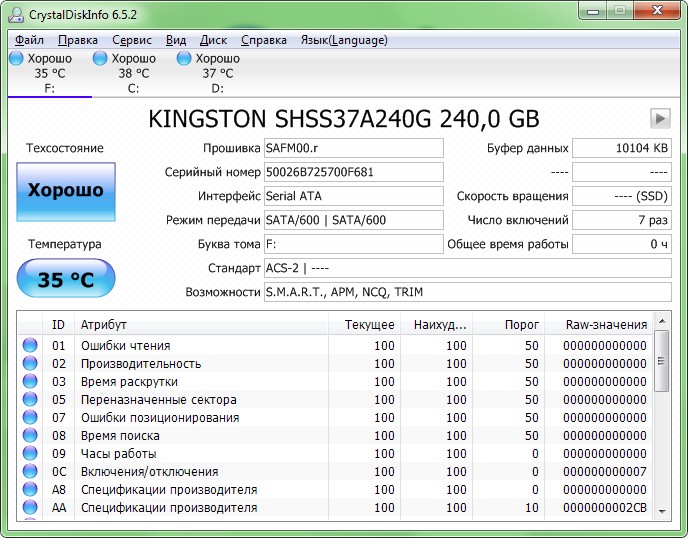
Task: Click the Текущее column header
Action: coord(365,324)
